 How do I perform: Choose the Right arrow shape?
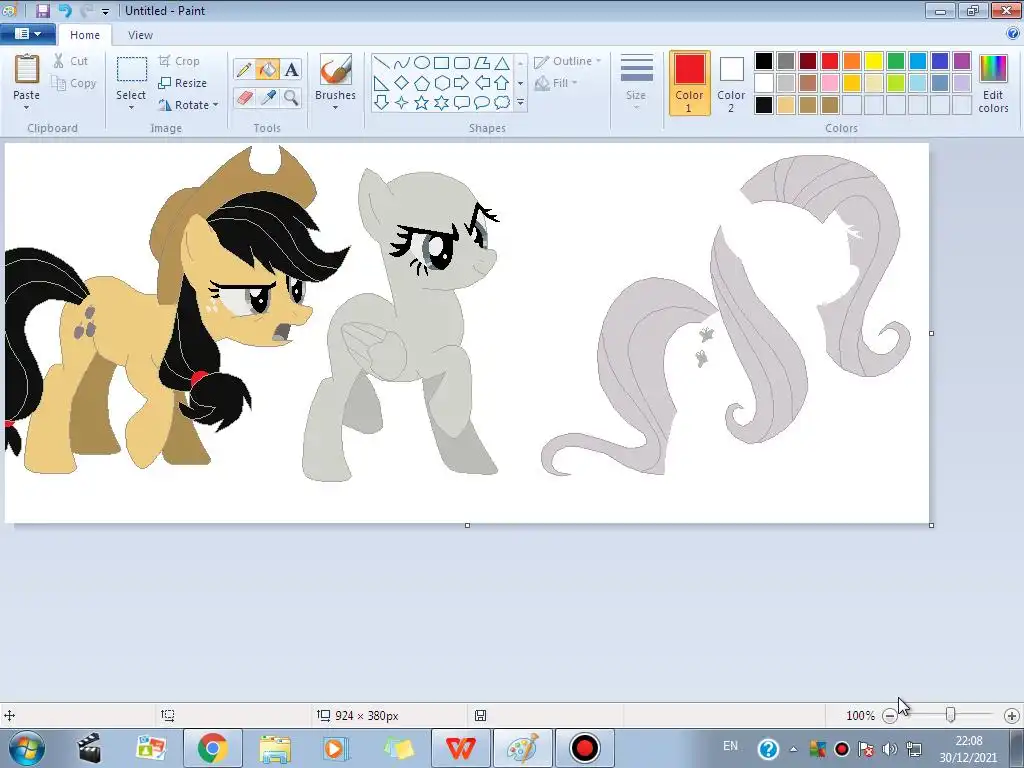[462, 83]
